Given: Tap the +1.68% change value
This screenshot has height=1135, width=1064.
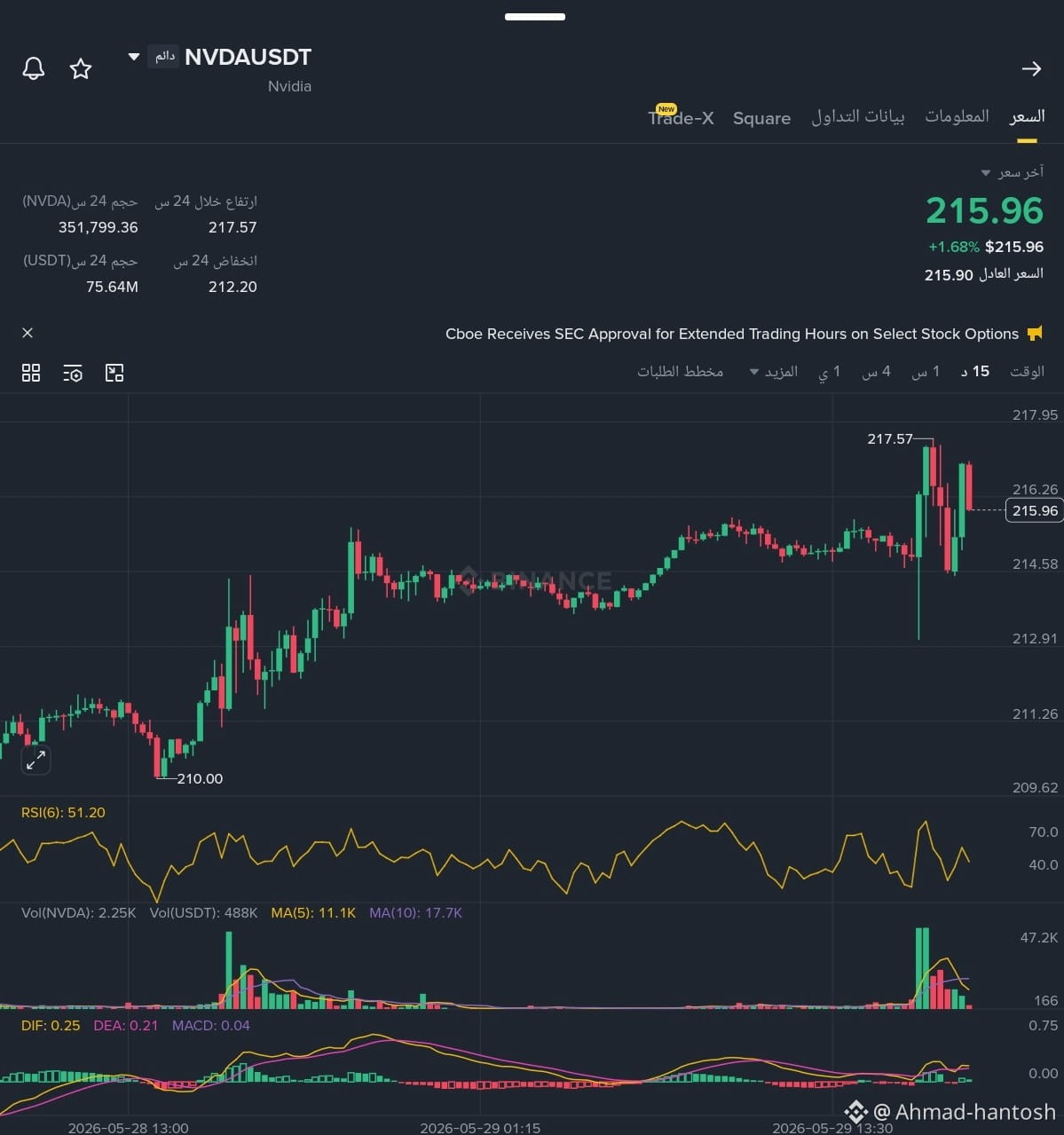Looking at the screenshot, I should (x=954, y=247).
